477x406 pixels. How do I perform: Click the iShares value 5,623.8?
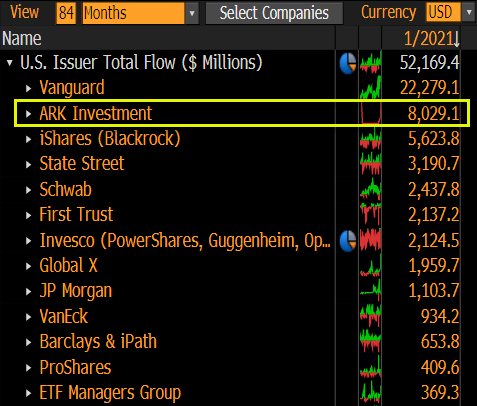[434, 139]
